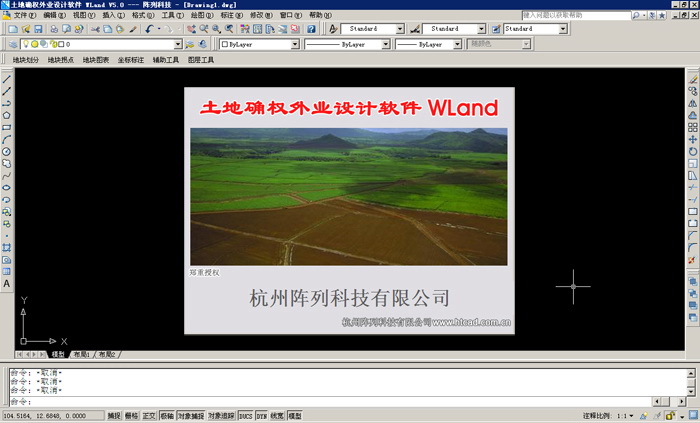Viewport: 700px width, 423px height.
Task: Click the Pan realtime icon
Action: [x=191, y=29]
